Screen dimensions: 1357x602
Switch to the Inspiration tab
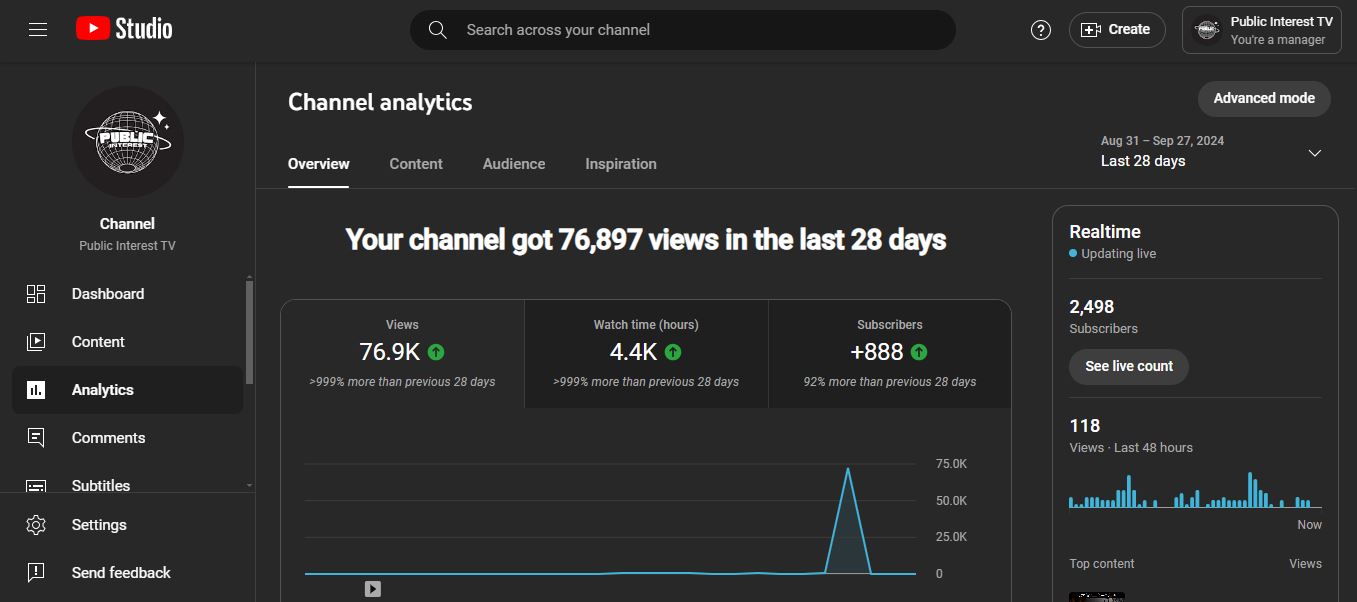coord(620,164)
